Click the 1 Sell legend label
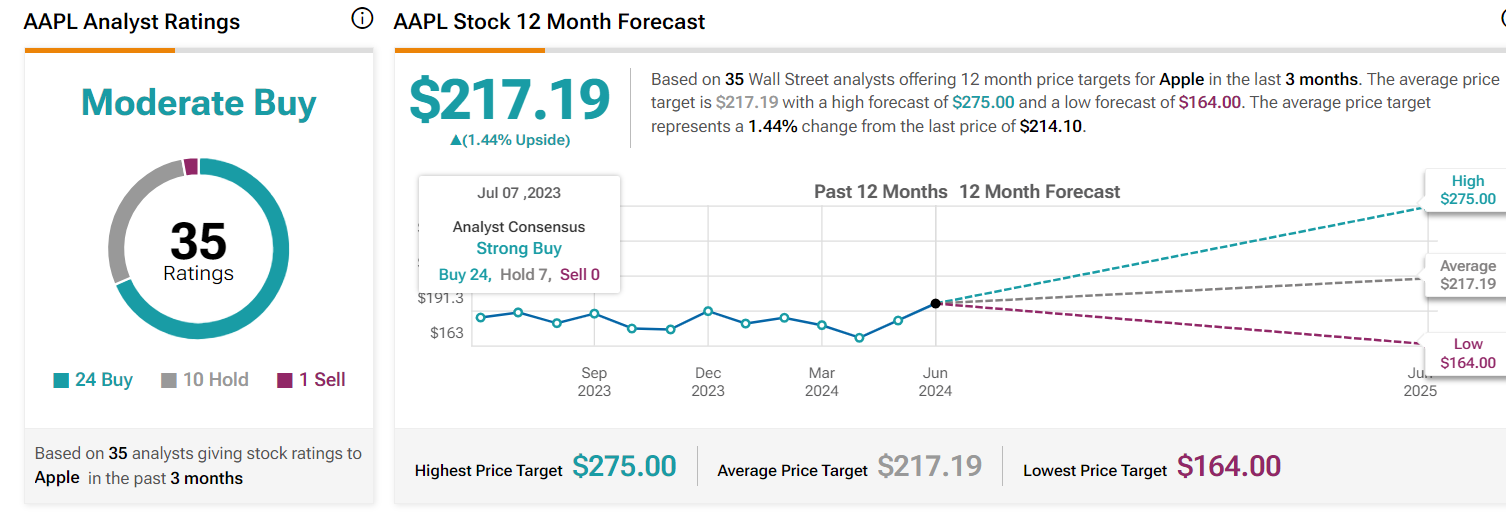Screen dimensions: 1506x524 (x=322, y=380)
